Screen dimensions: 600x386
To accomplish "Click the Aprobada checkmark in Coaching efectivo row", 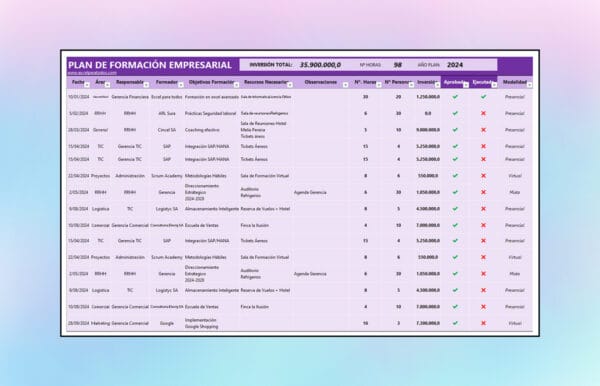I will [455, 130].
